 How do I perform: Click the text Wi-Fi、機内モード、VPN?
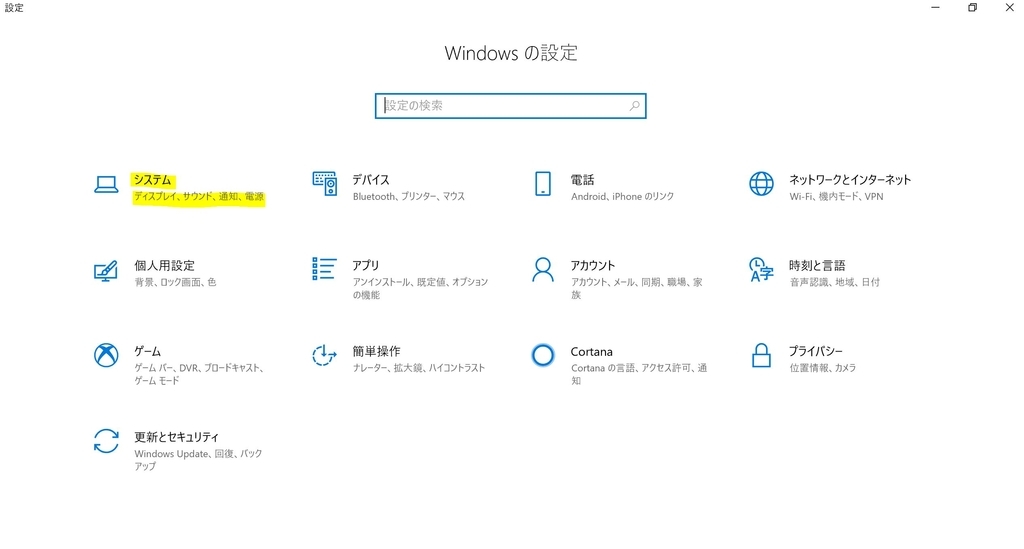click(837, 196)
